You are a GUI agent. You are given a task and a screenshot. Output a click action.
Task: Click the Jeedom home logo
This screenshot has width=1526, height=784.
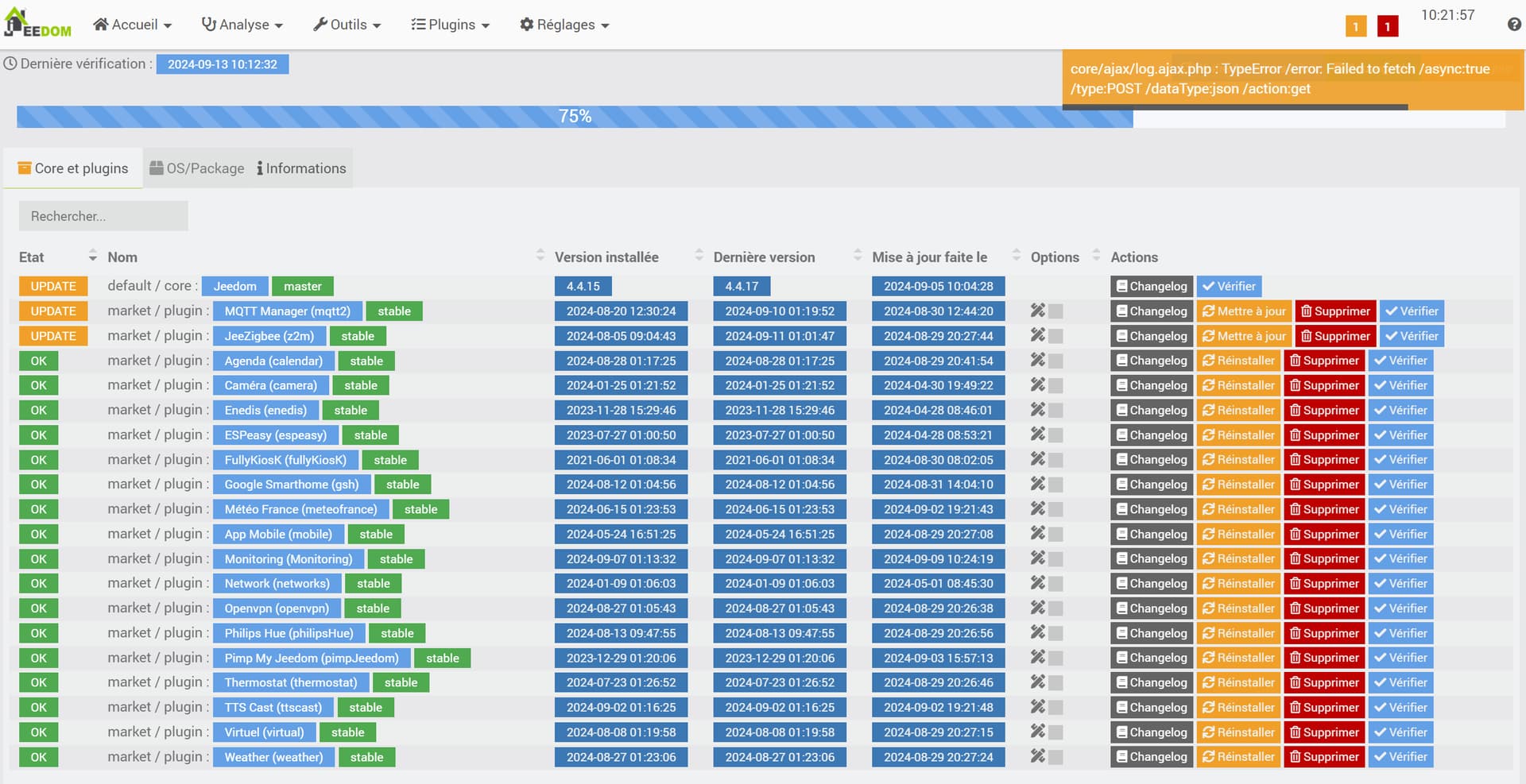[x=37, y=24]
